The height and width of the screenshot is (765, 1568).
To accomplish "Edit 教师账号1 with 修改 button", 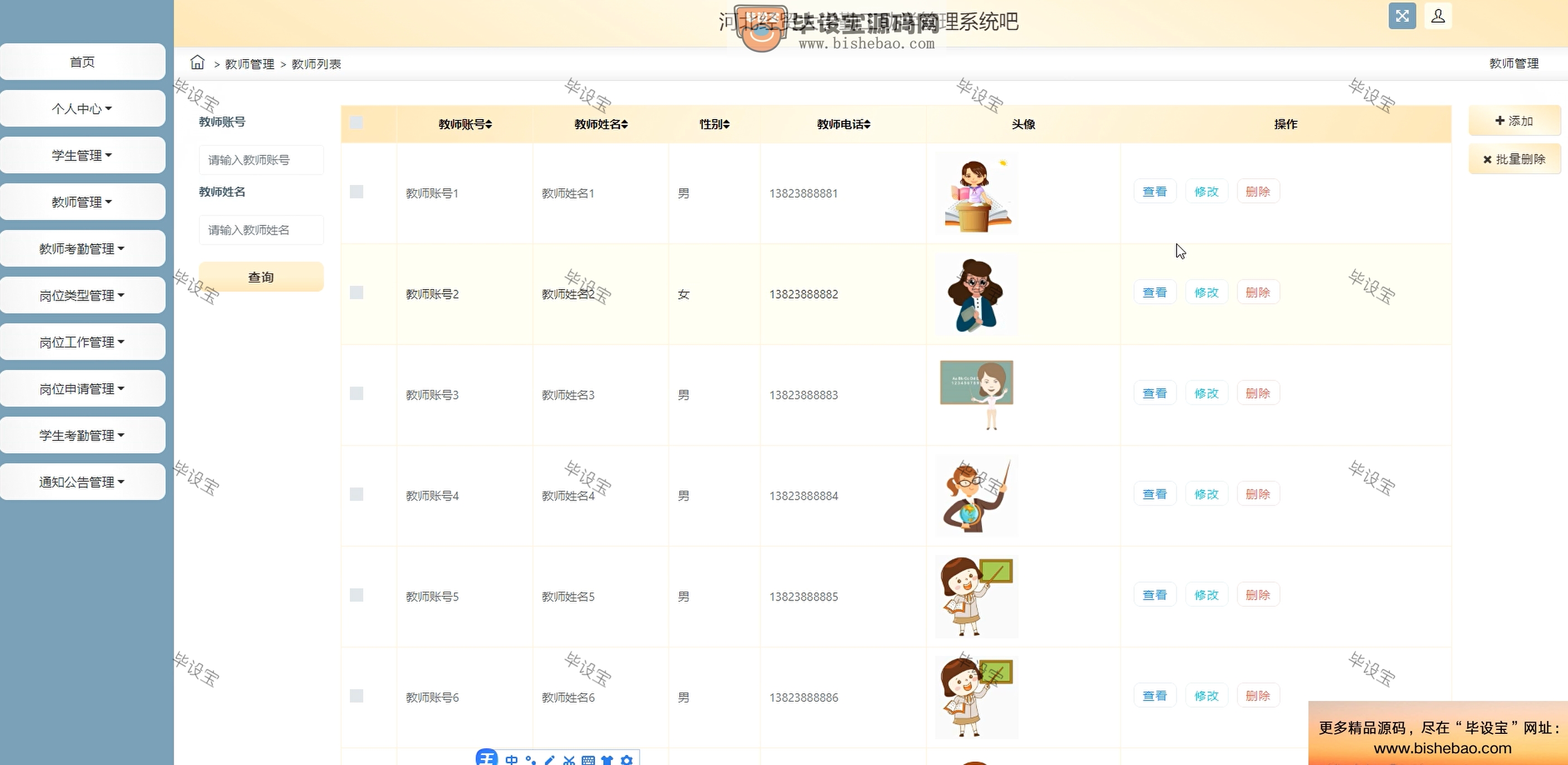I will coord(1206,192).
